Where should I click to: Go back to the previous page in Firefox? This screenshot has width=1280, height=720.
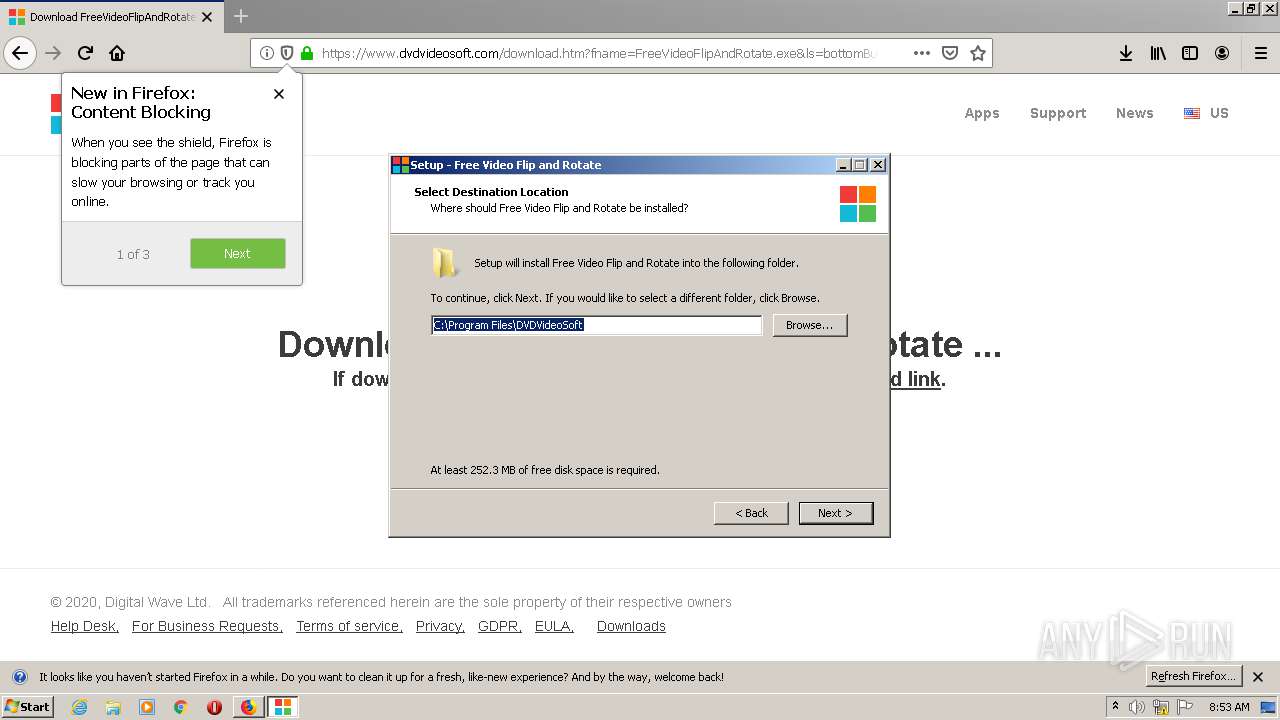pos(20,53)
